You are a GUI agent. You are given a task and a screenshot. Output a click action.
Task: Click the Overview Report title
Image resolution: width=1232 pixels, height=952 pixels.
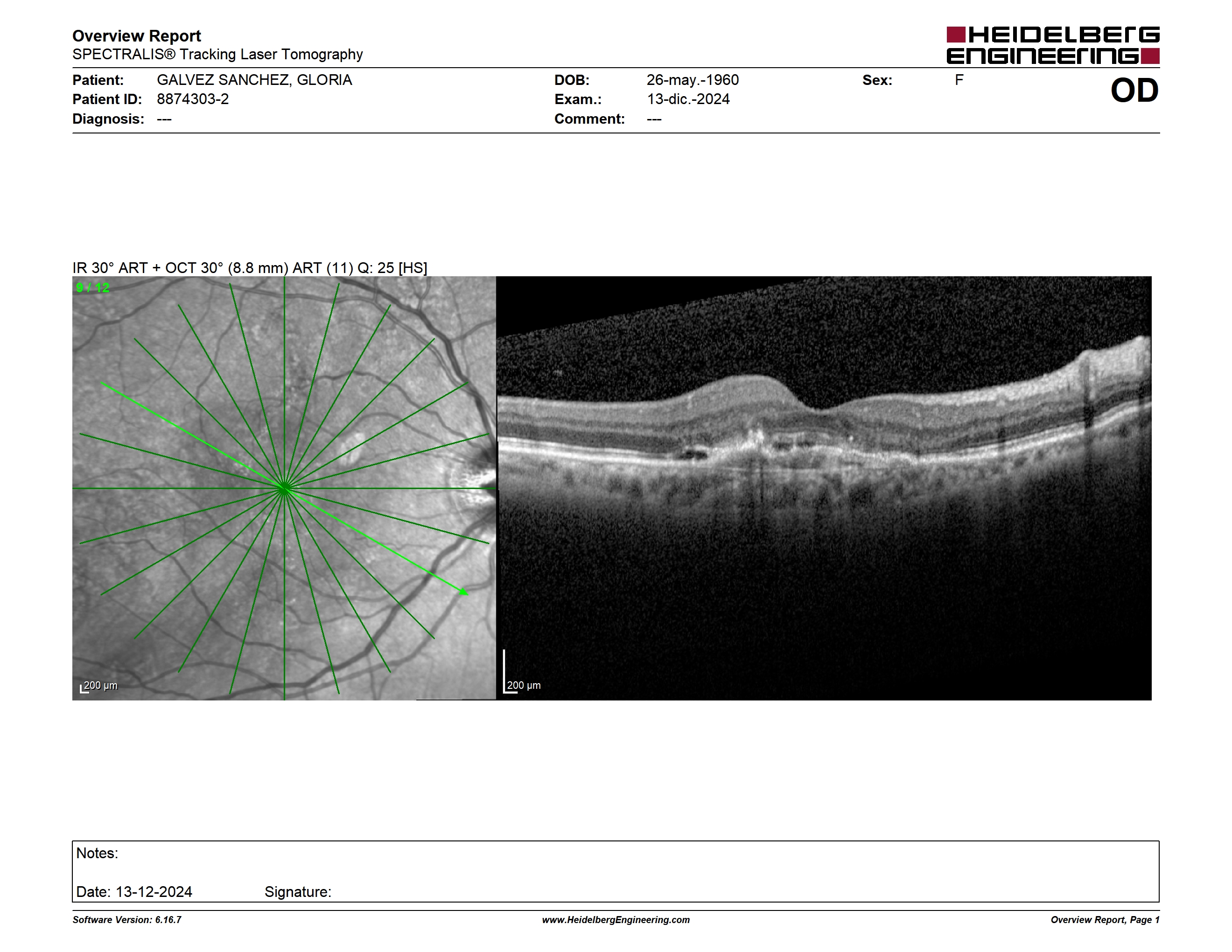click(x=137, y=36)
